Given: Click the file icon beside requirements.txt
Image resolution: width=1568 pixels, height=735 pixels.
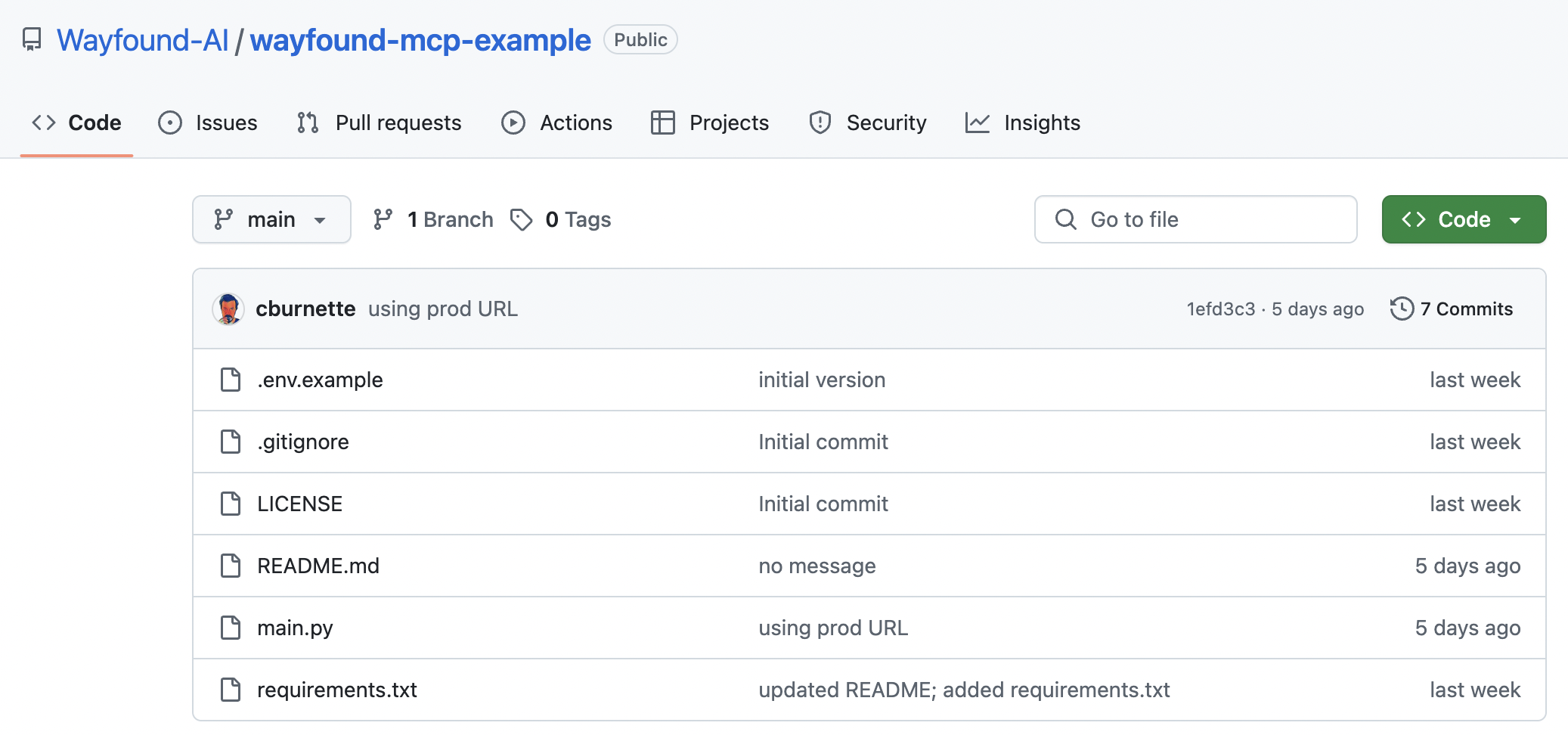Looking at the screenshot, I should [231, 690].
